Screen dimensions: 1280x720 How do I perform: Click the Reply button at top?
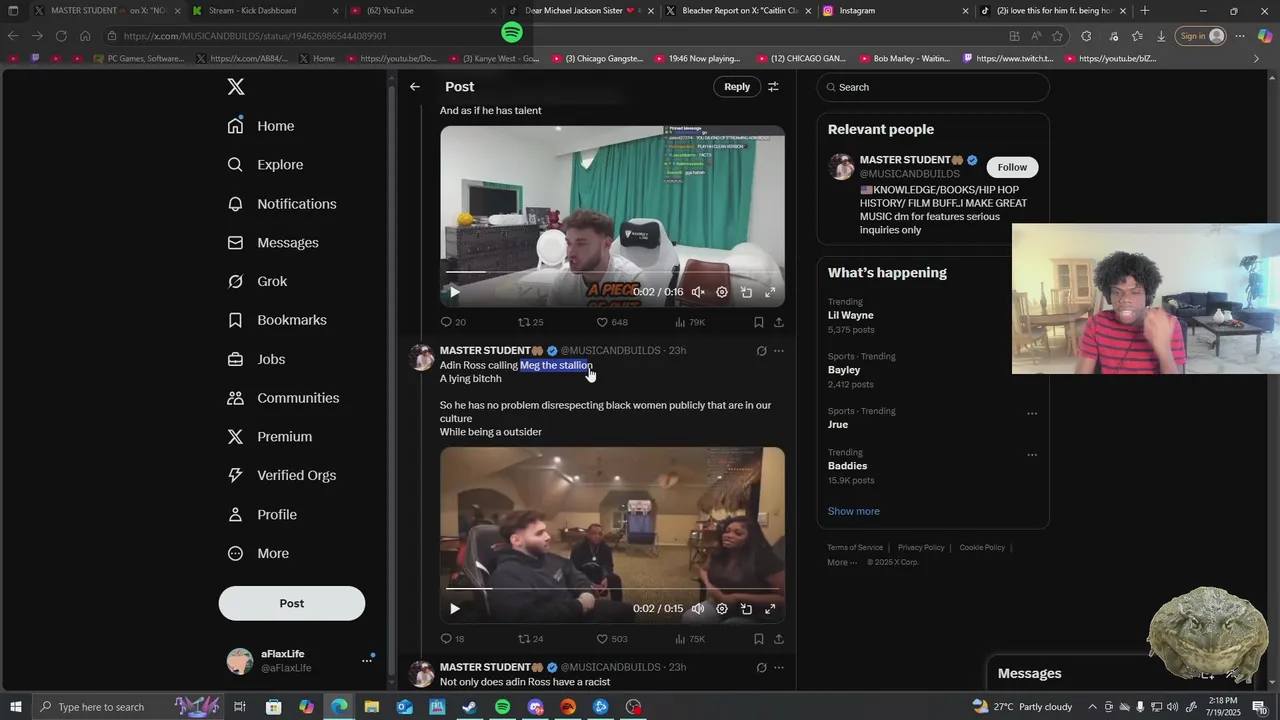737,87
